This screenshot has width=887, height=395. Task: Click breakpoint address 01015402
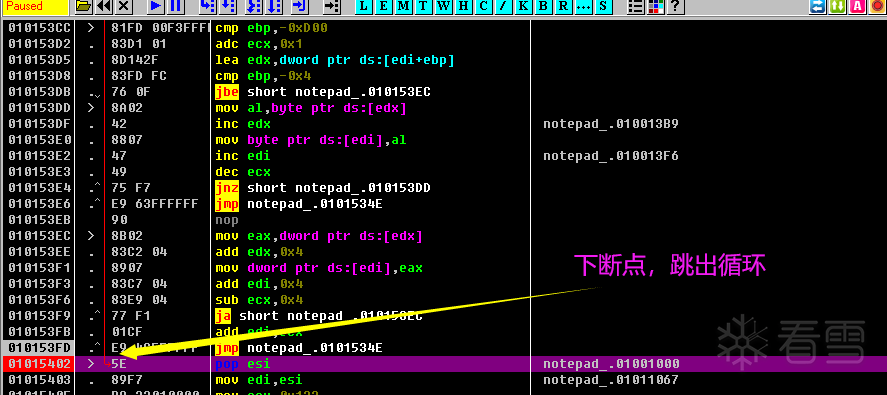click(x=39, y=363)
